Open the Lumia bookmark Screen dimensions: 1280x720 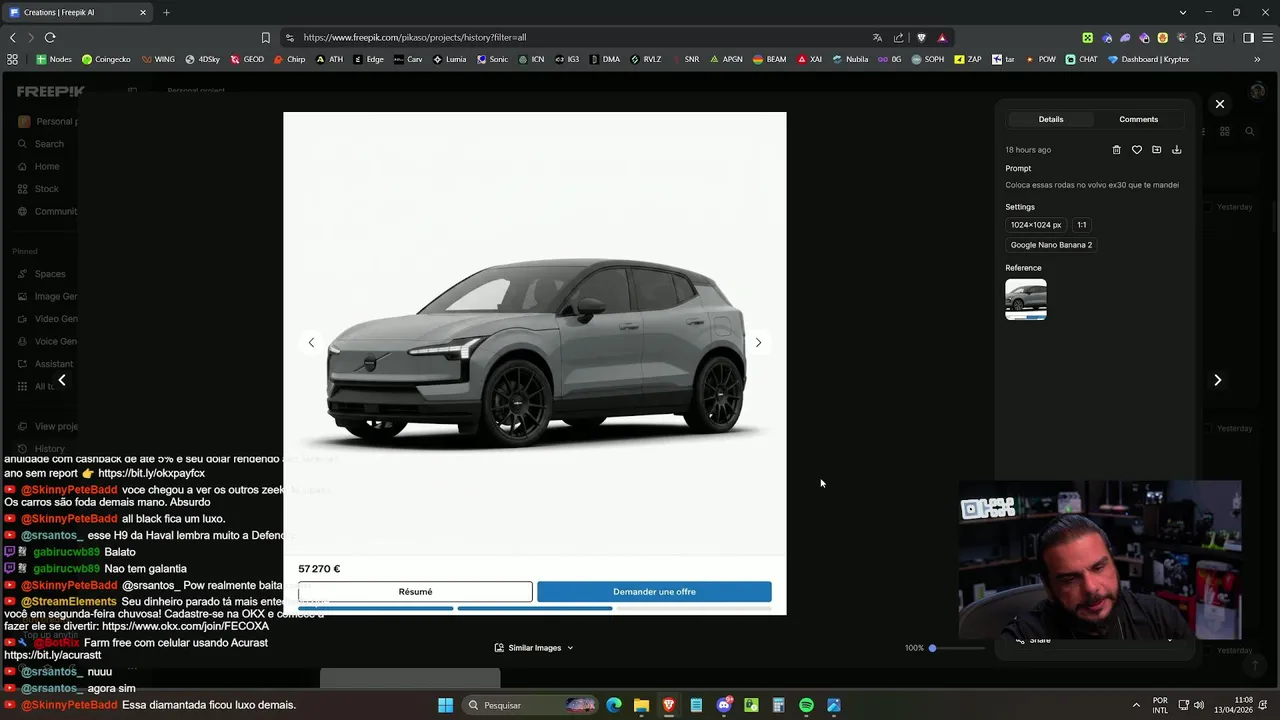(449, 59)
